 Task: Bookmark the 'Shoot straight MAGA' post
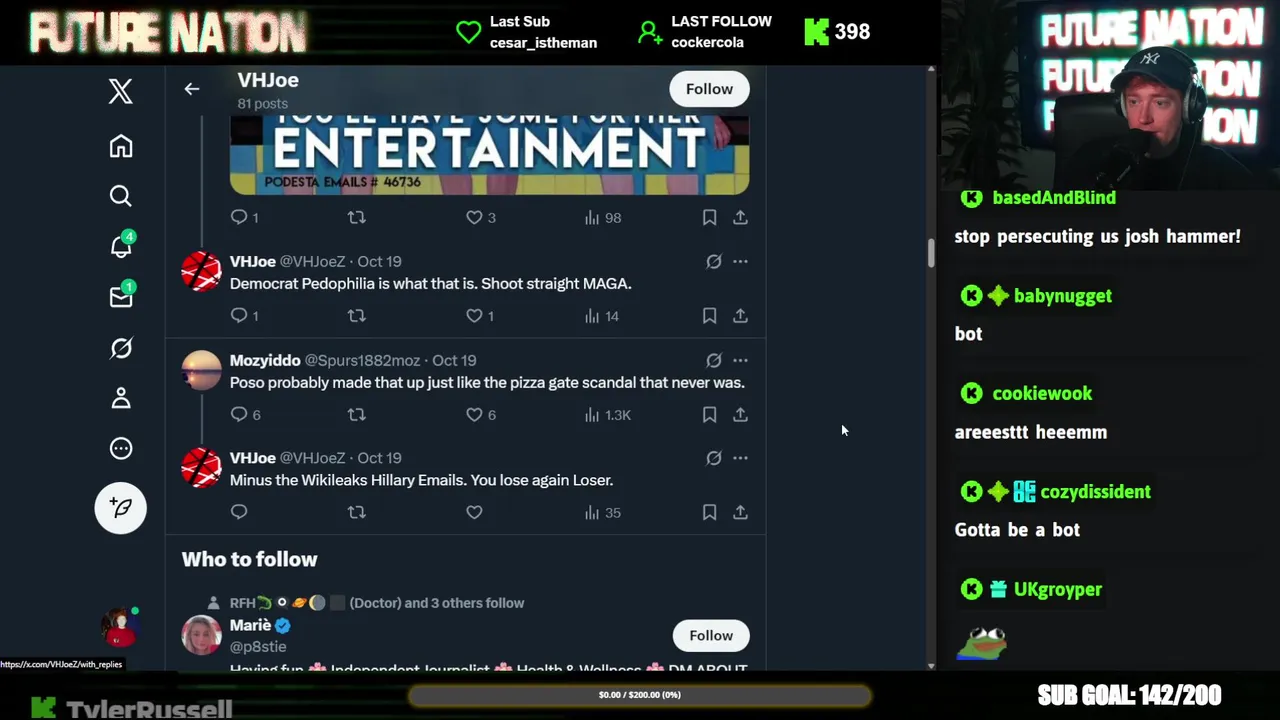tap(709, 315)
